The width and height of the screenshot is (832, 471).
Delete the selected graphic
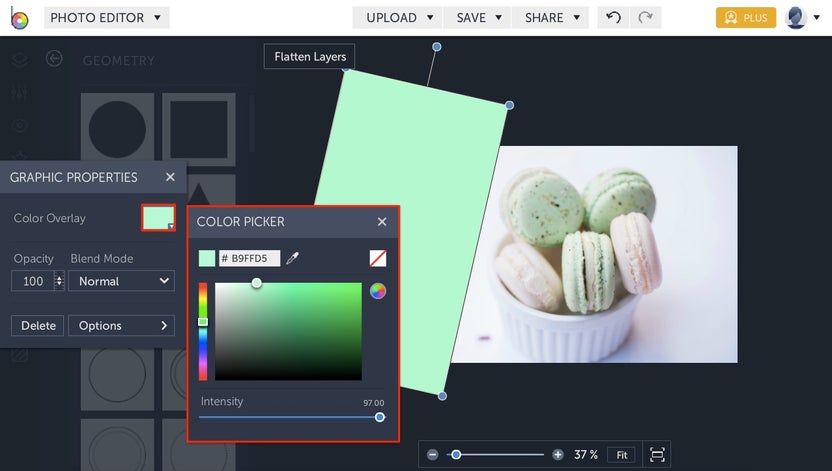(x=38, y=325)
